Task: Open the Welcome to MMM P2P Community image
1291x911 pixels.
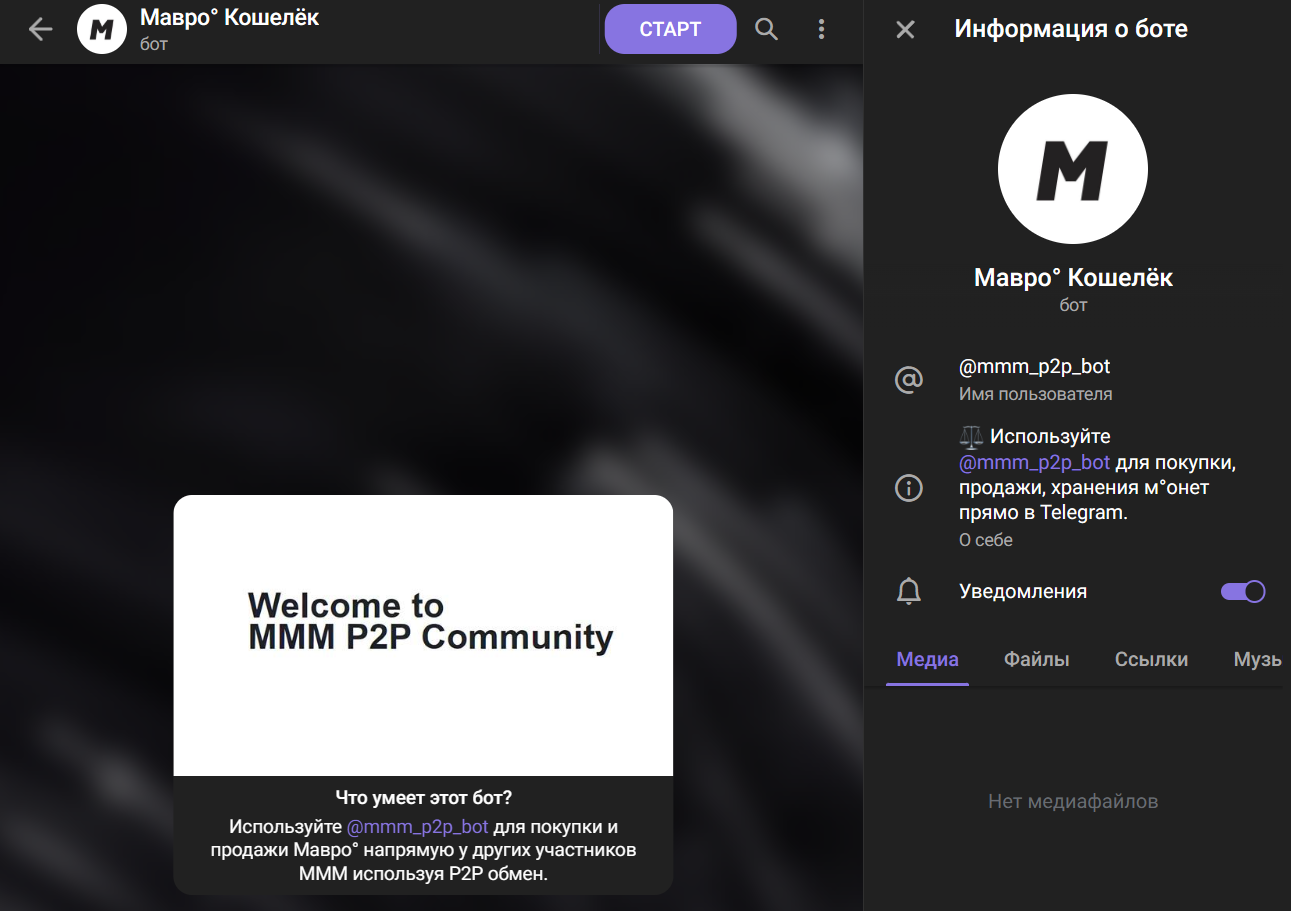Action: [x=423, y=635]
